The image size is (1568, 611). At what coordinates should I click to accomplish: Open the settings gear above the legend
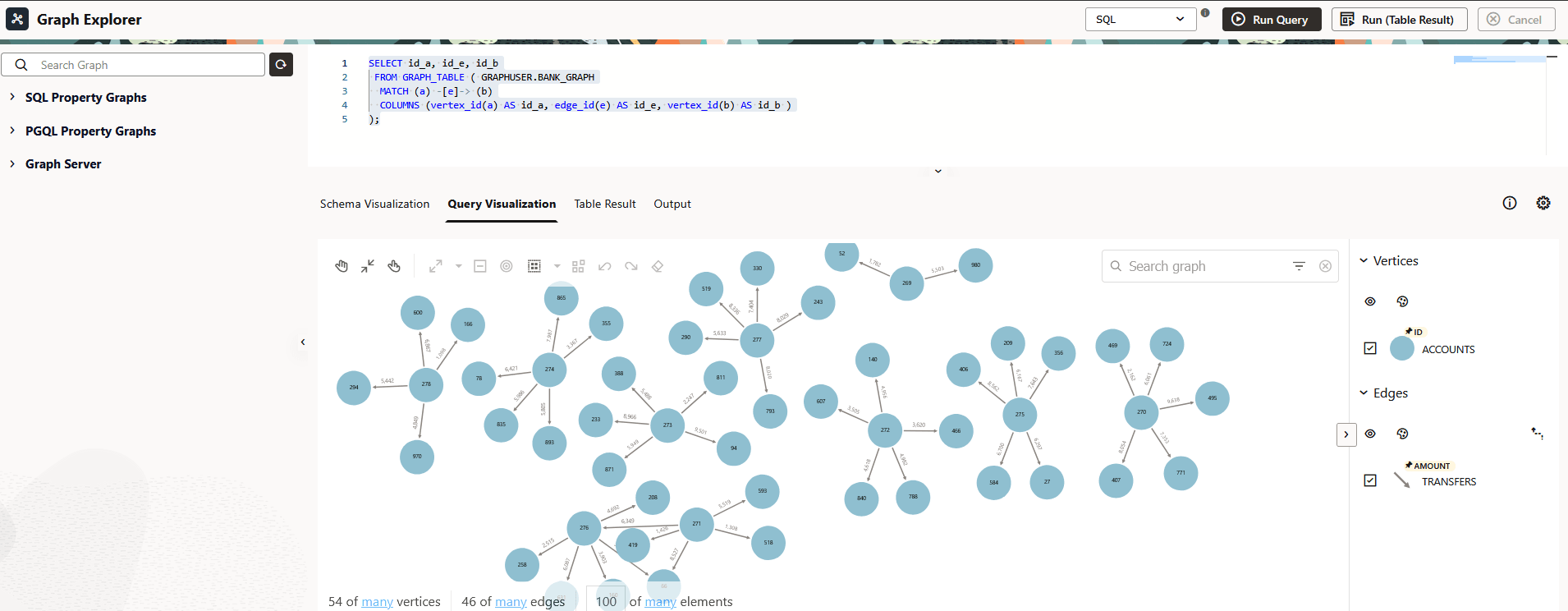[1543, 203]
